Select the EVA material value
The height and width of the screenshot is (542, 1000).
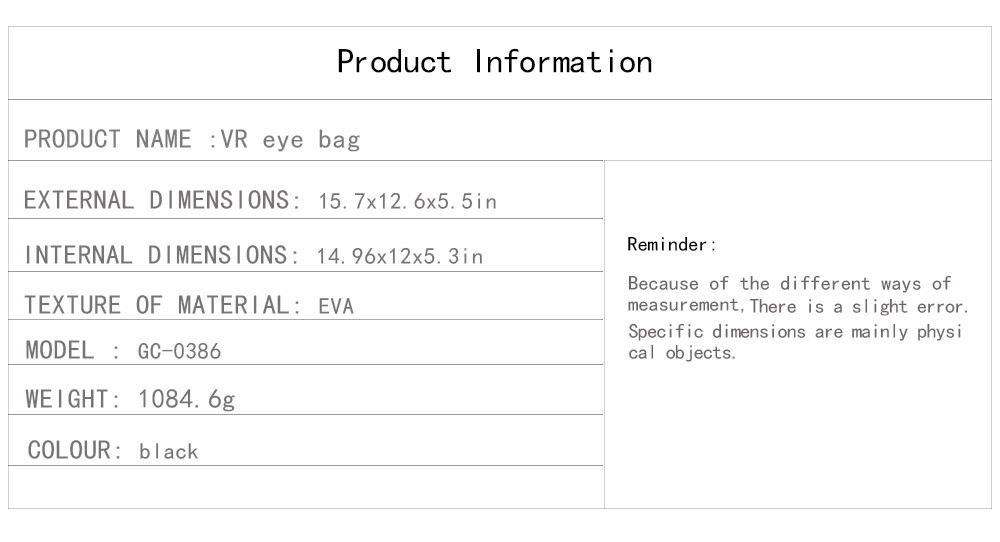(x=336, y=307)
